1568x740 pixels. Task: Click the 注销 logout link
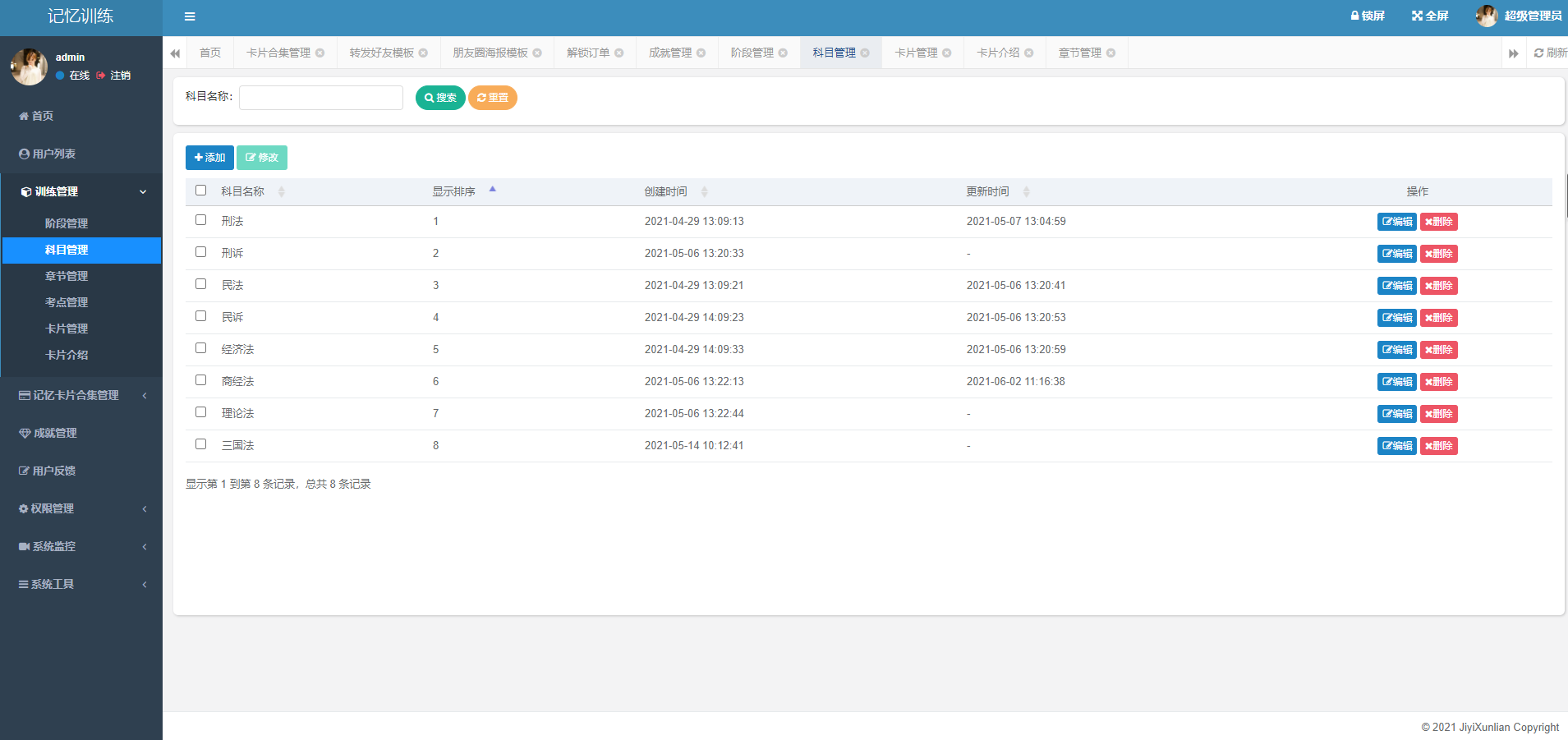coord(113,76)
